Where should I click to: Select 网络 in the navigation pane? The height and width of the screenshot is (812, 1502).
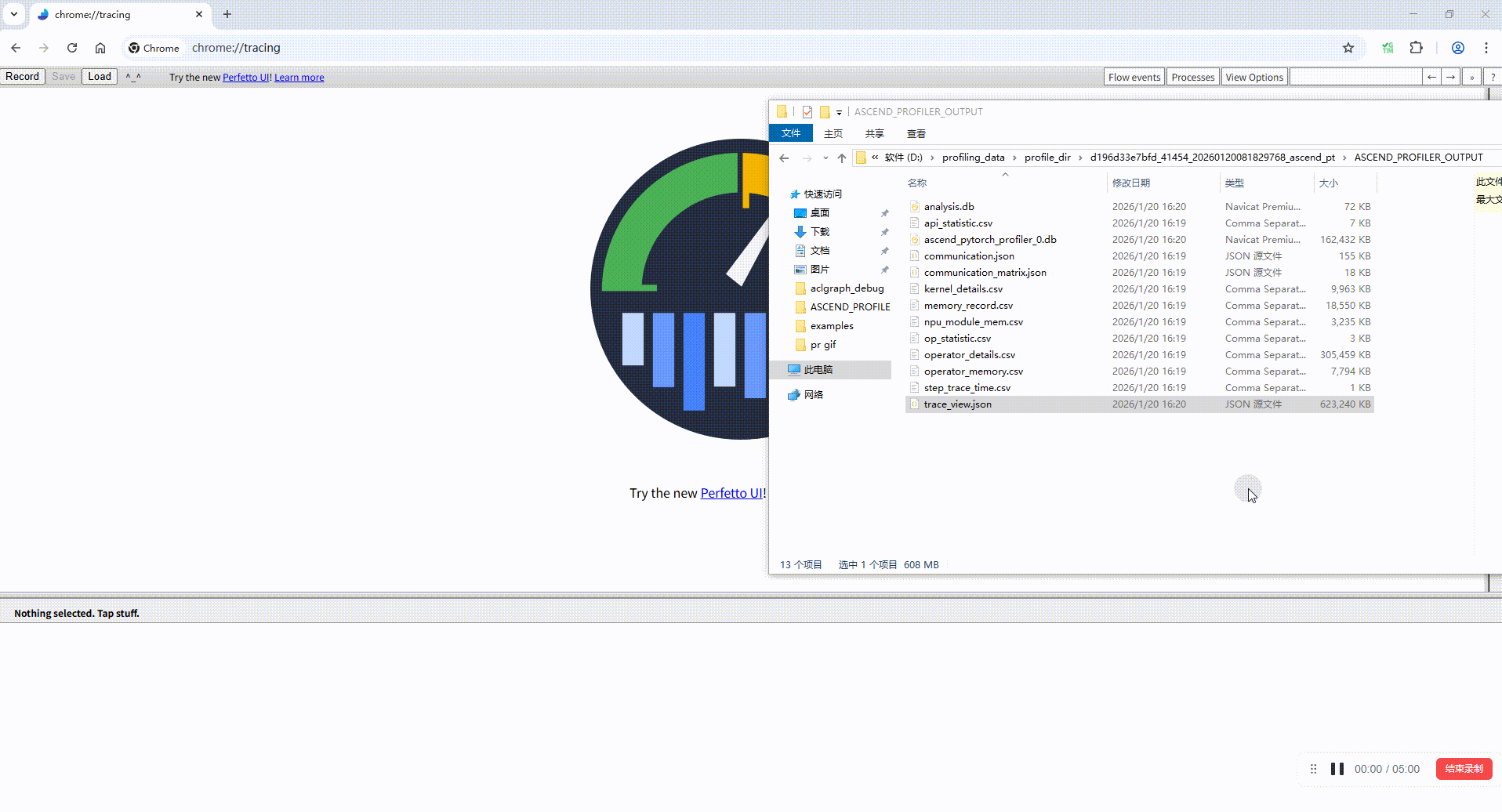click(x=814, y=395)
